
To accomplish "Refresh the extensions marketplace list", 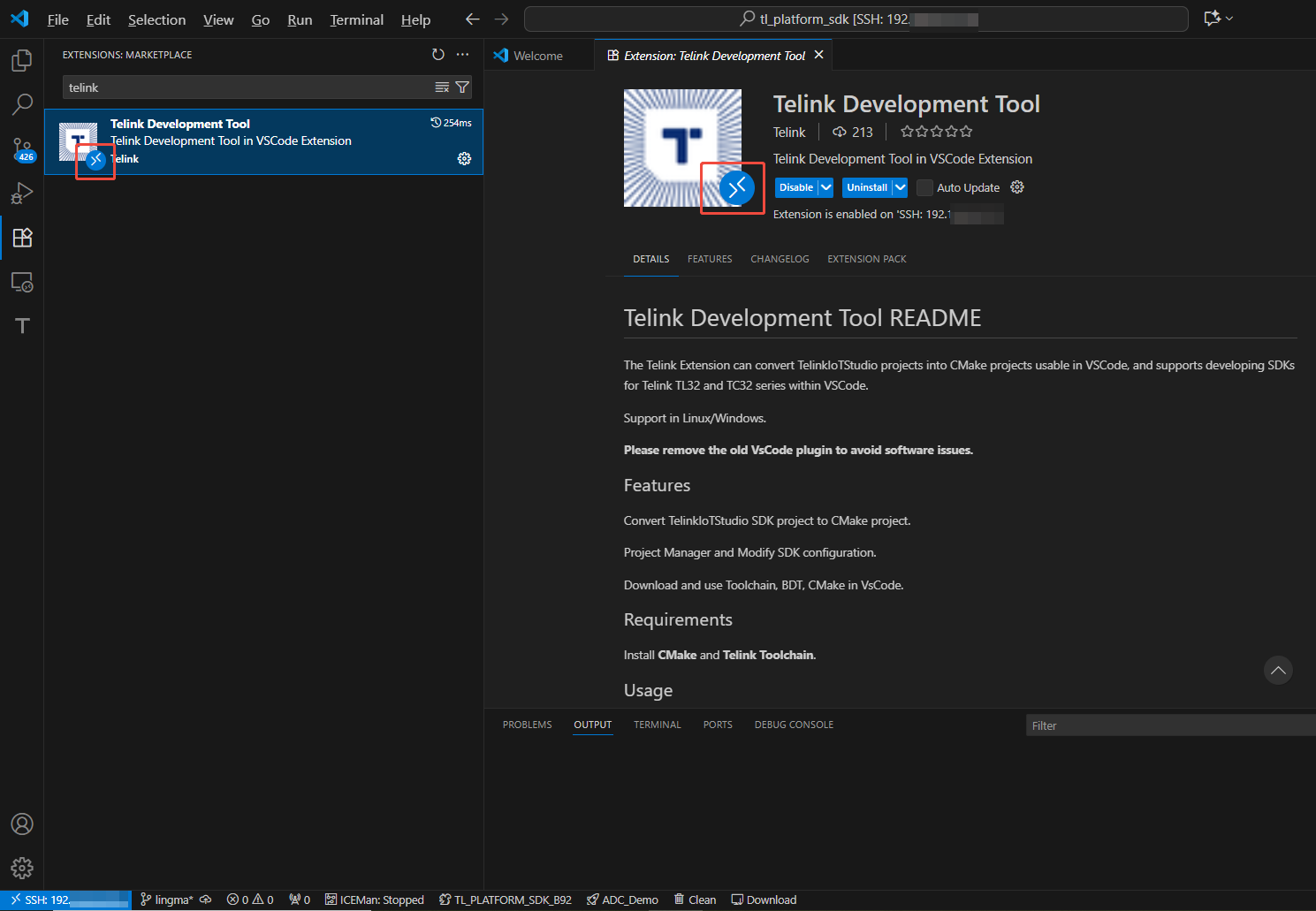I will click(437, 55).
